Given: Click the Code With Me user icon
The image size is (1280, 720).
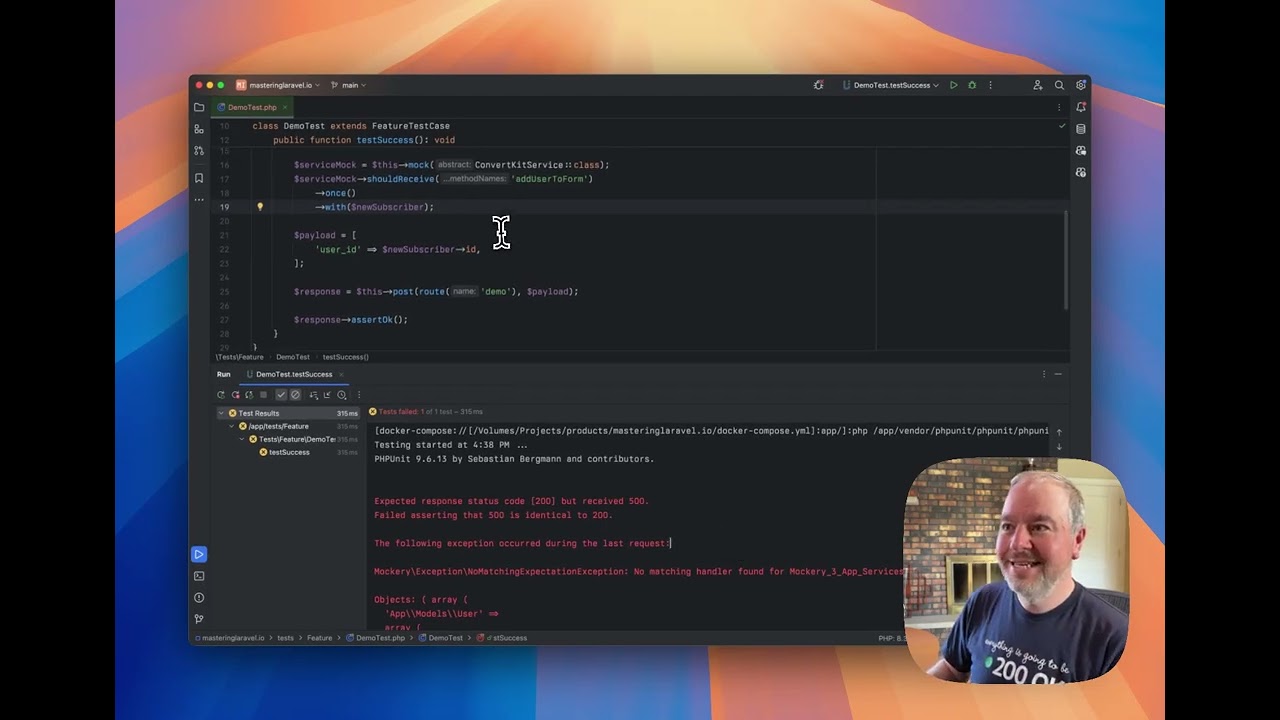Looking at the screenshot, I should [1038, 85].
